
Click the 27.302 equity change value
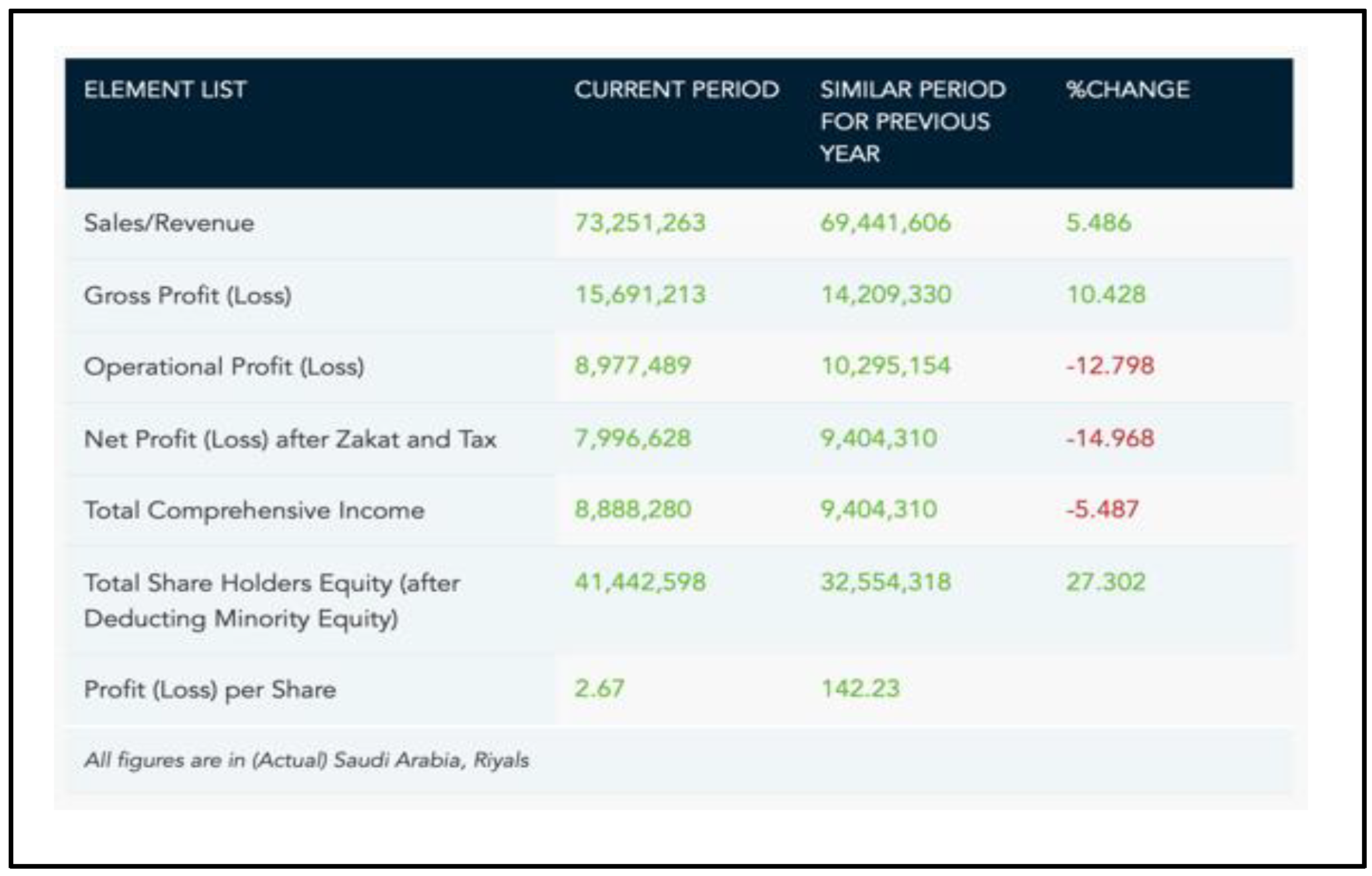pos(1106,582)
